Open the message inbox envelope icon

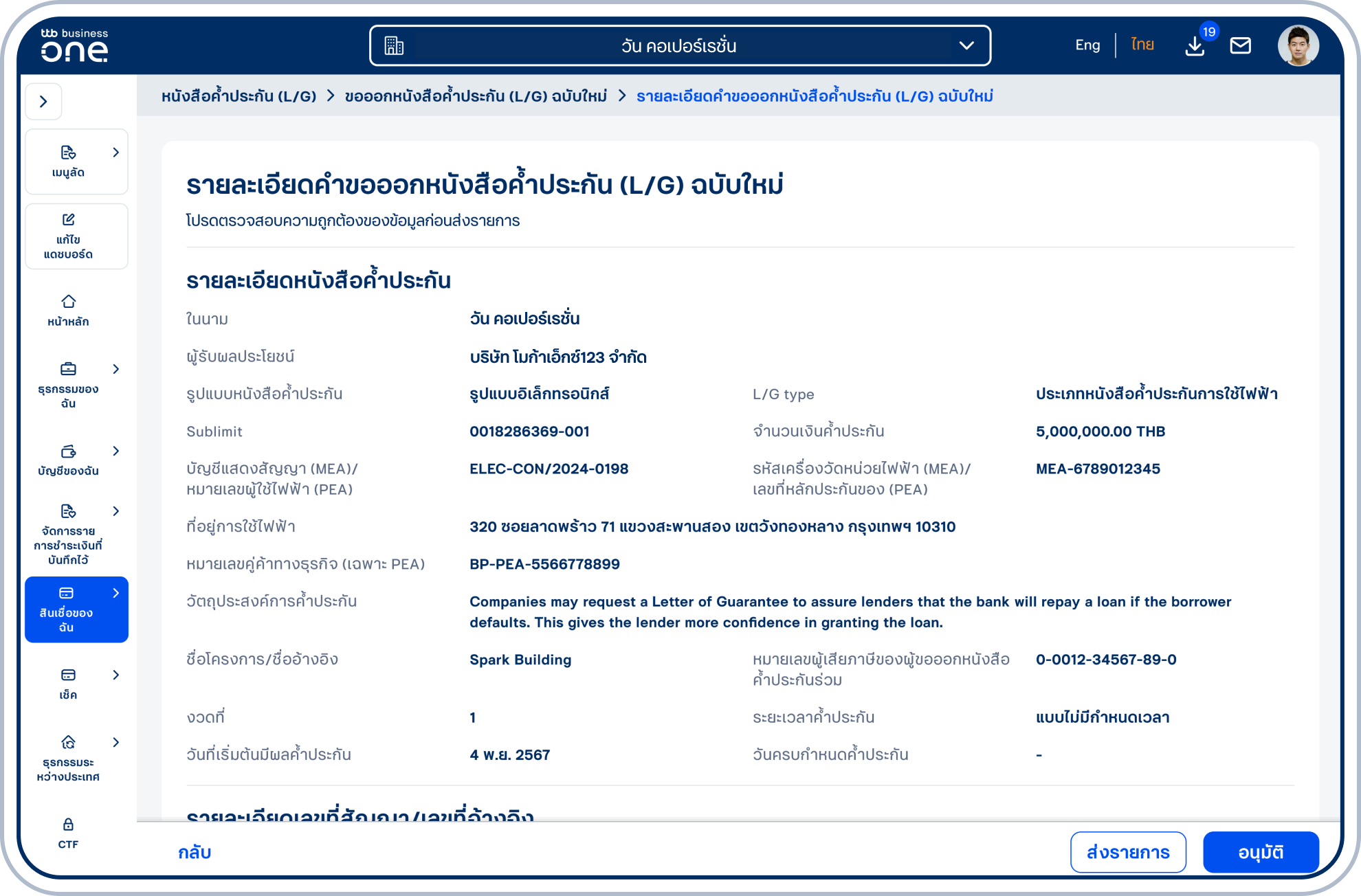coord(1241,45)
